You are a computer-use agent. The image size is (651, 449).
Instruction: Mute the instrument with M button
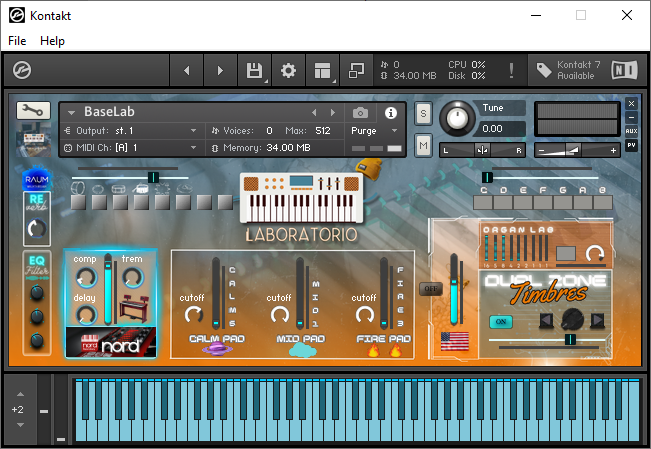(423, 145)
